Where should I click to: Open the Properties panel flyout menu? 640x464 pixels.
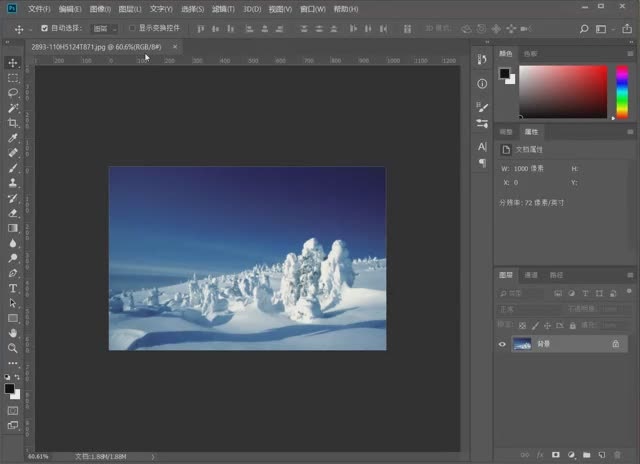(x=630, y=131)
